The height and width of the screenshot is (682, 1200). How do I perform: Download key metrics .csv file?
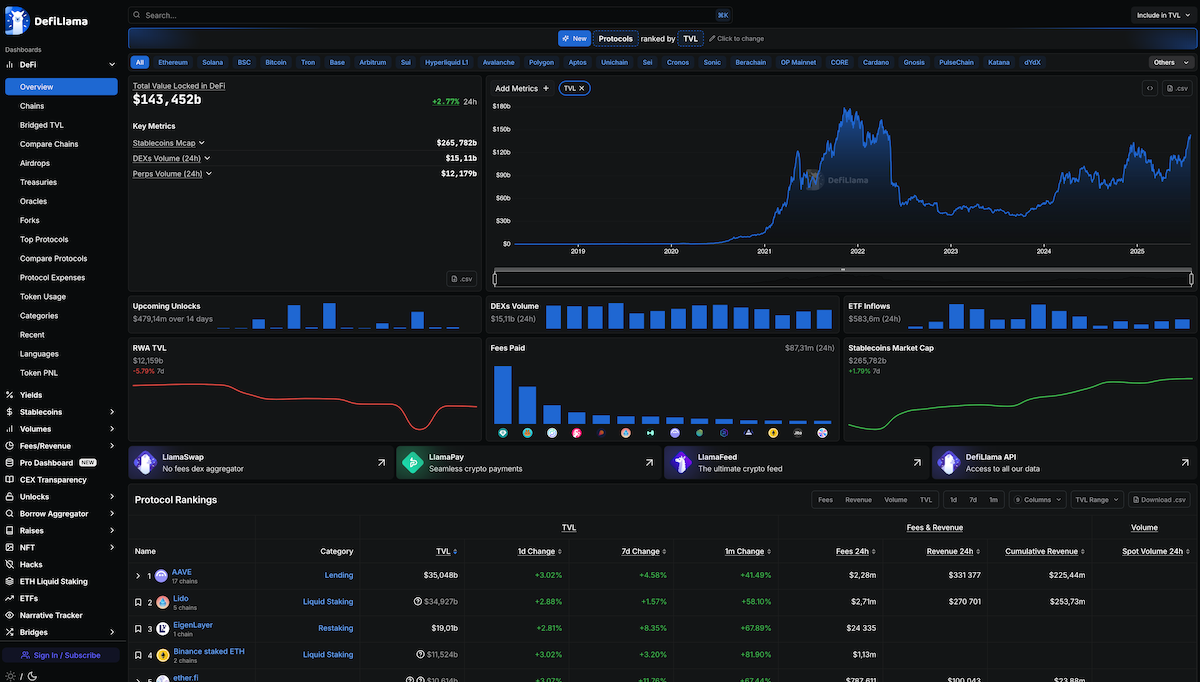[x=460, y=279]
